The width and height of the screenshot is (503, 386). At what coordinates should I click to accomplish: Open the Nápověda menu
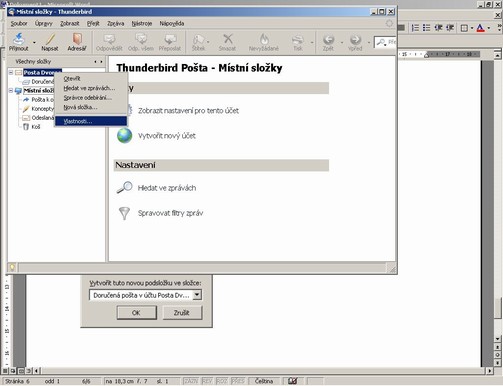(x=172, y=24)
